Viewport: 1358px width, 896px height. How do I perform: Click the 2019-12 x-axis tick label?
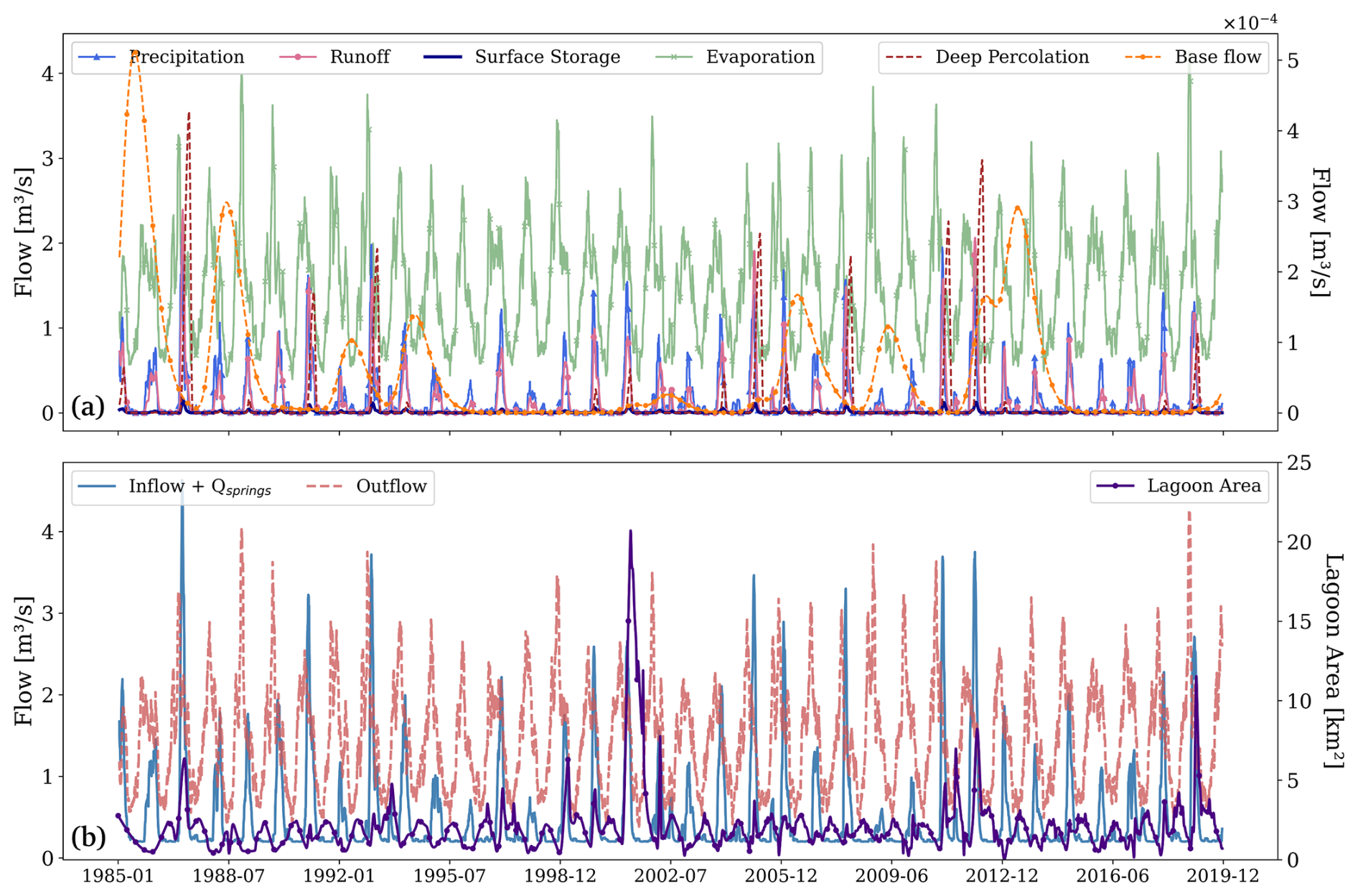pyautogui.click(x=1222, y=876)
